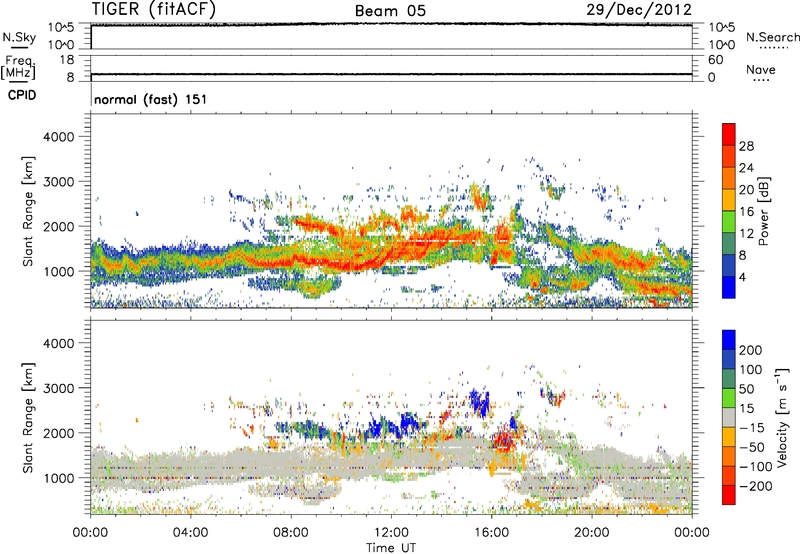Click the power colorbar value 28

[x=746, y=146]
